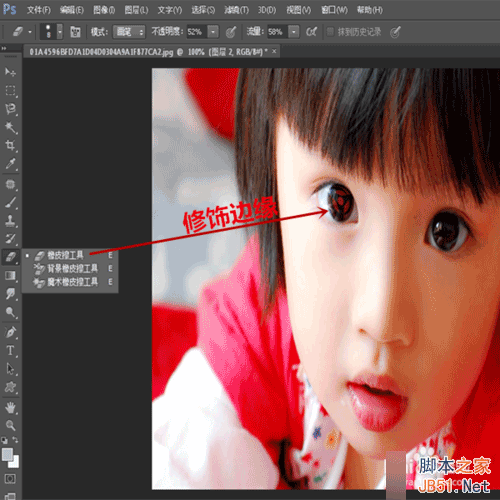This screenshot has height=500, width=500.
Task: Toggle airbrush mode next to flow
Action: coord(311,32)
